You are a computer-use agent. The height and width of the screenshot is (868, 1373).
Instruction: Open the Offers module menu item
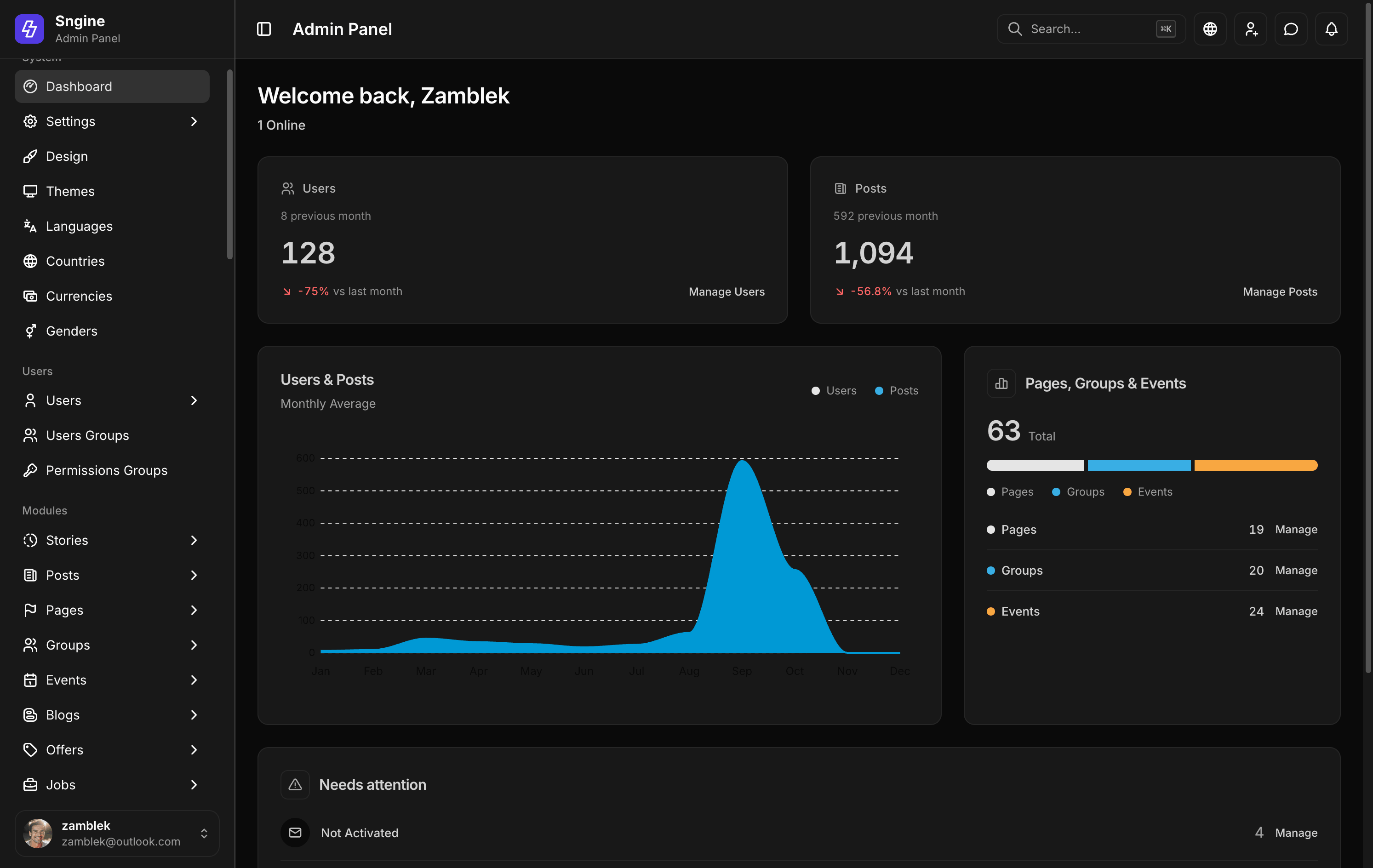tap(112, 749)
